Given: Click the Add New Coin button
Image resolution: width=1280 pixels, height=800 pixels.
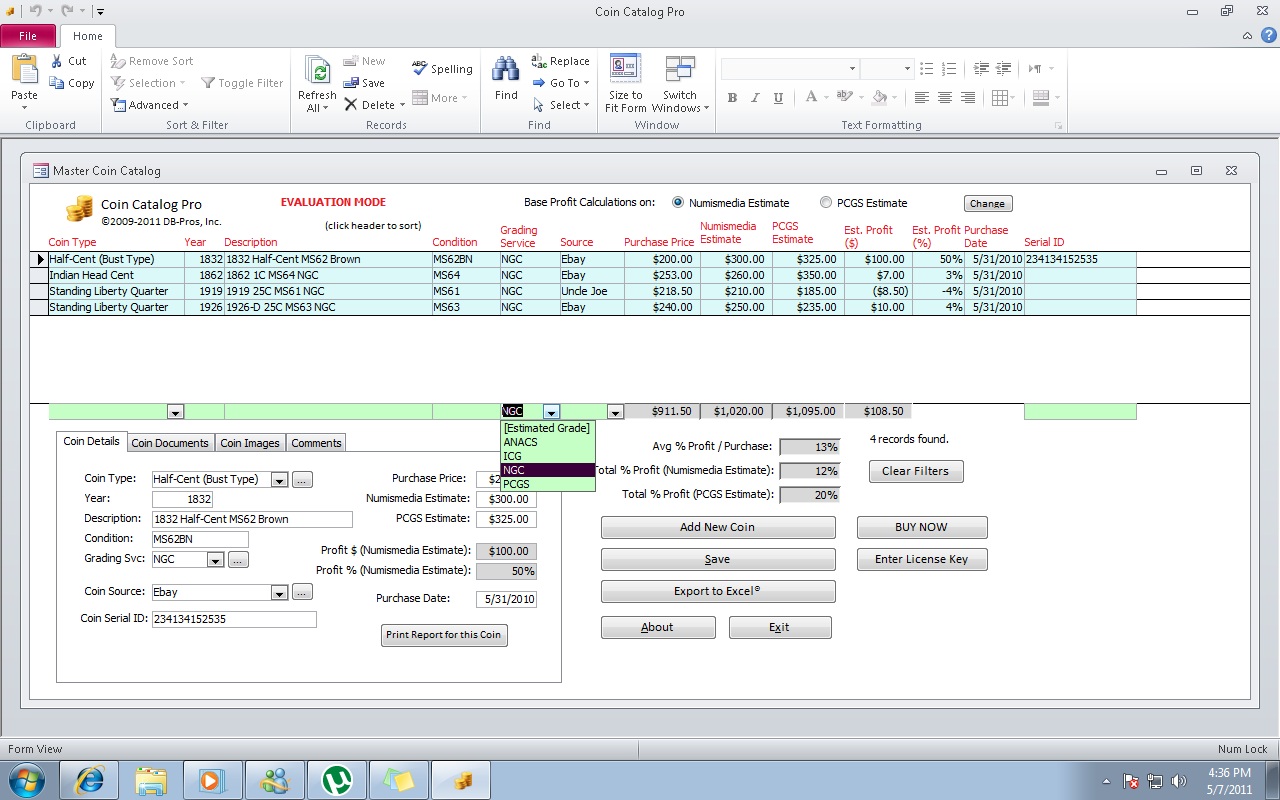Looking at the screenshot, I should tap(717, 527).
